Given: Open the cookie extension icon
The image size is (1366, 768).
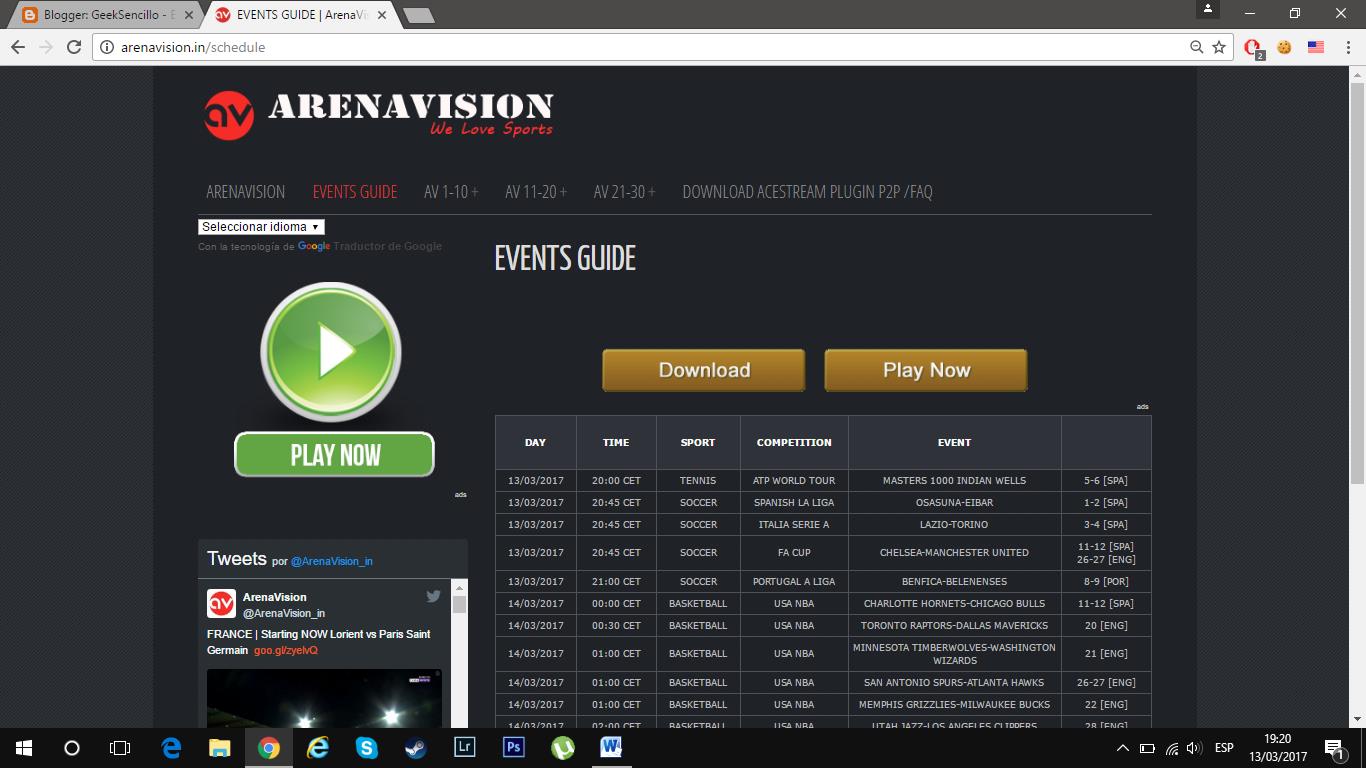Looking at the screenshot, I should click(1284, 47).
